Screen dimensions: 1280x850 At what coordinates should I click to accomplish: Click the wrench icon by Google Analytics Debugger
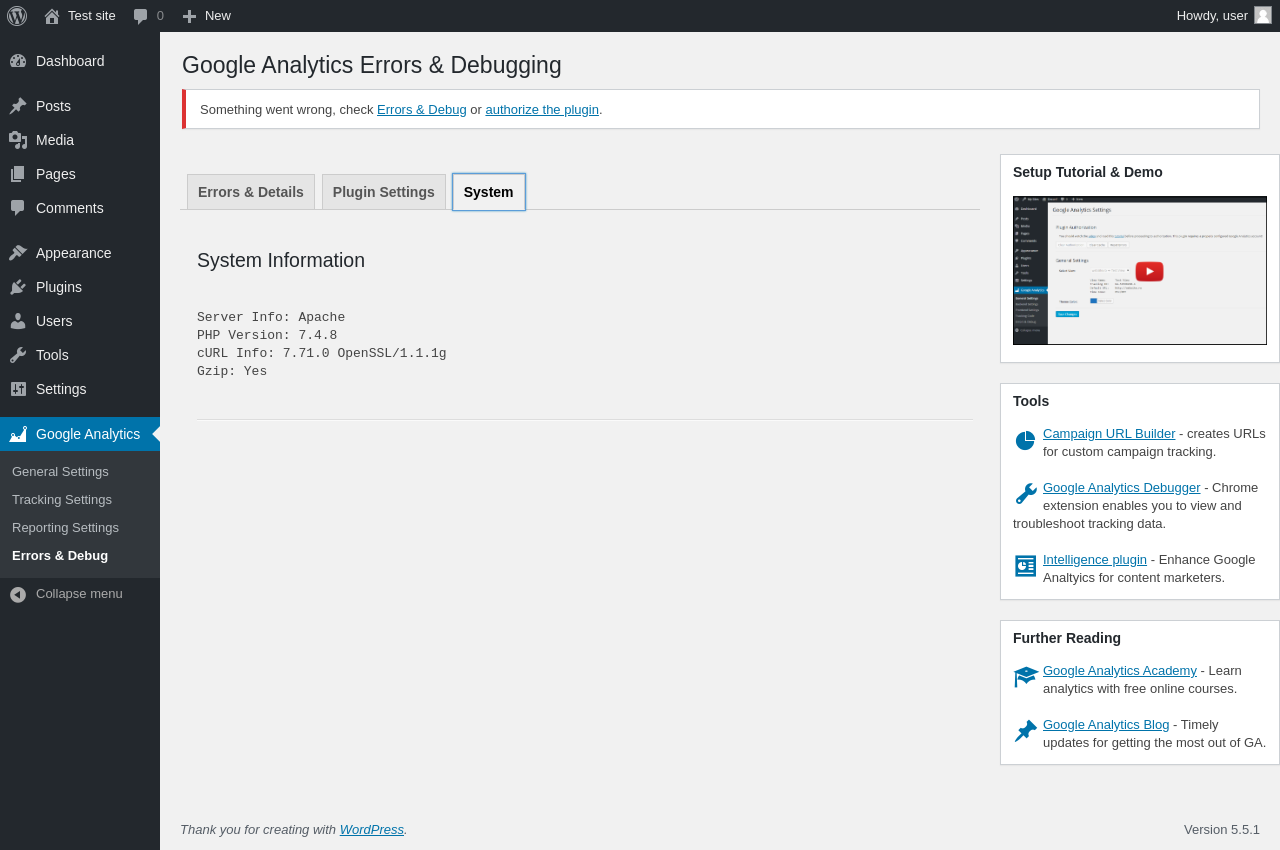(x=1025, y=494)
